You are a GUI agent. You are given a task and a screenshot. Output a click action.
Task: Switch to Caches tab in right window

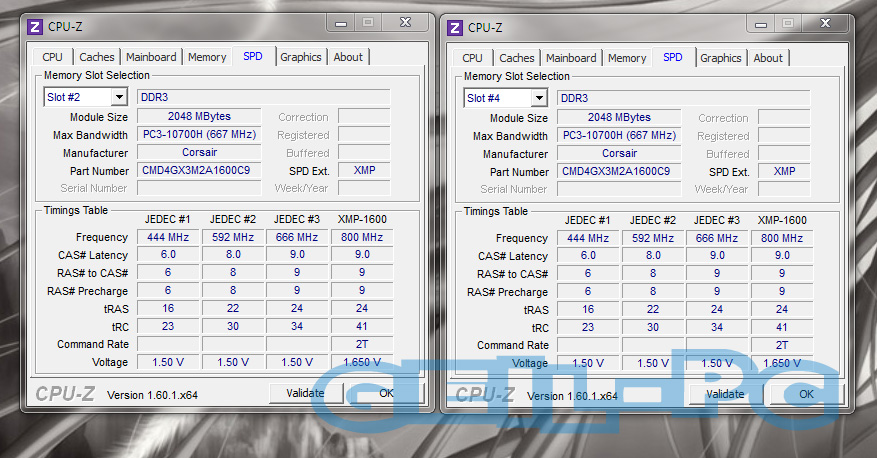pos(517,58)
